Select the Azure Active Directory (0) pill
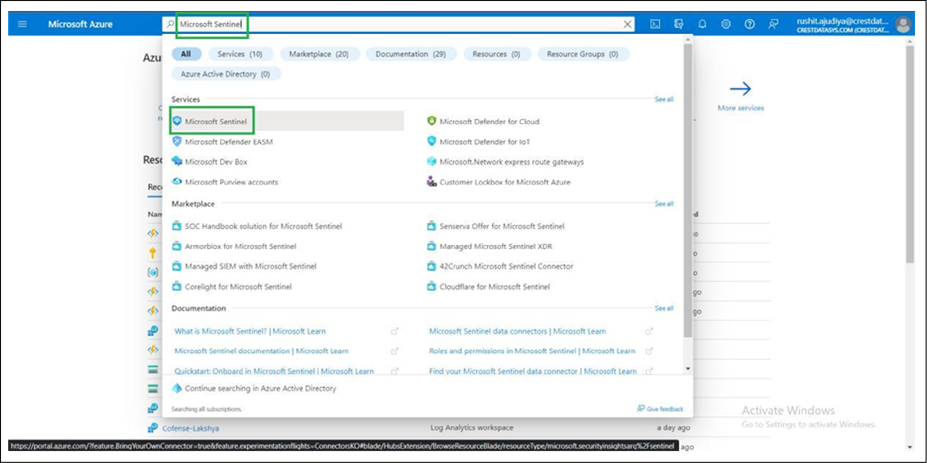The height and width of the screenshot is (463, 927). 226,74
